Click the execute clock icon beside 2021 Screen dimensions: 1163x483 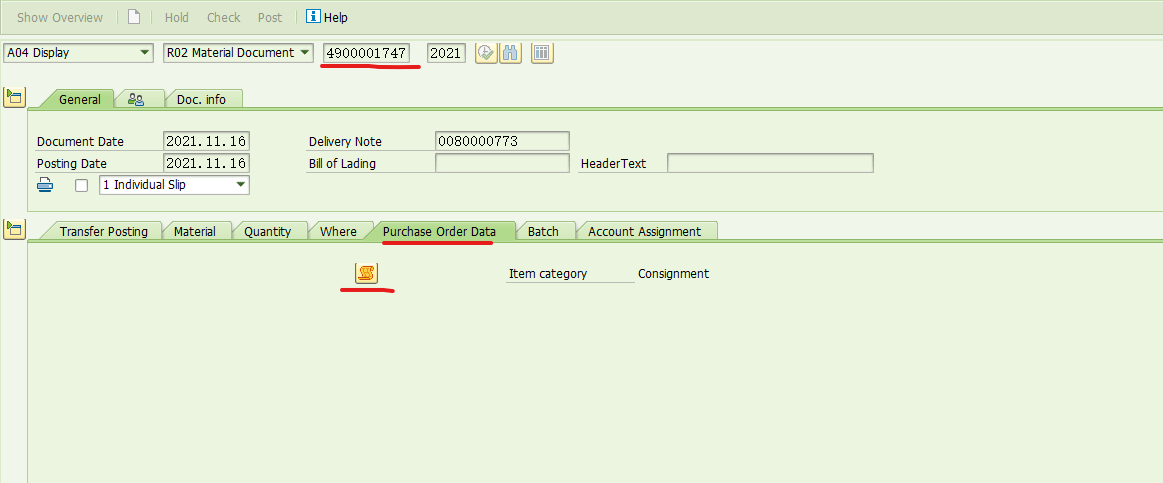click(486, 53)
